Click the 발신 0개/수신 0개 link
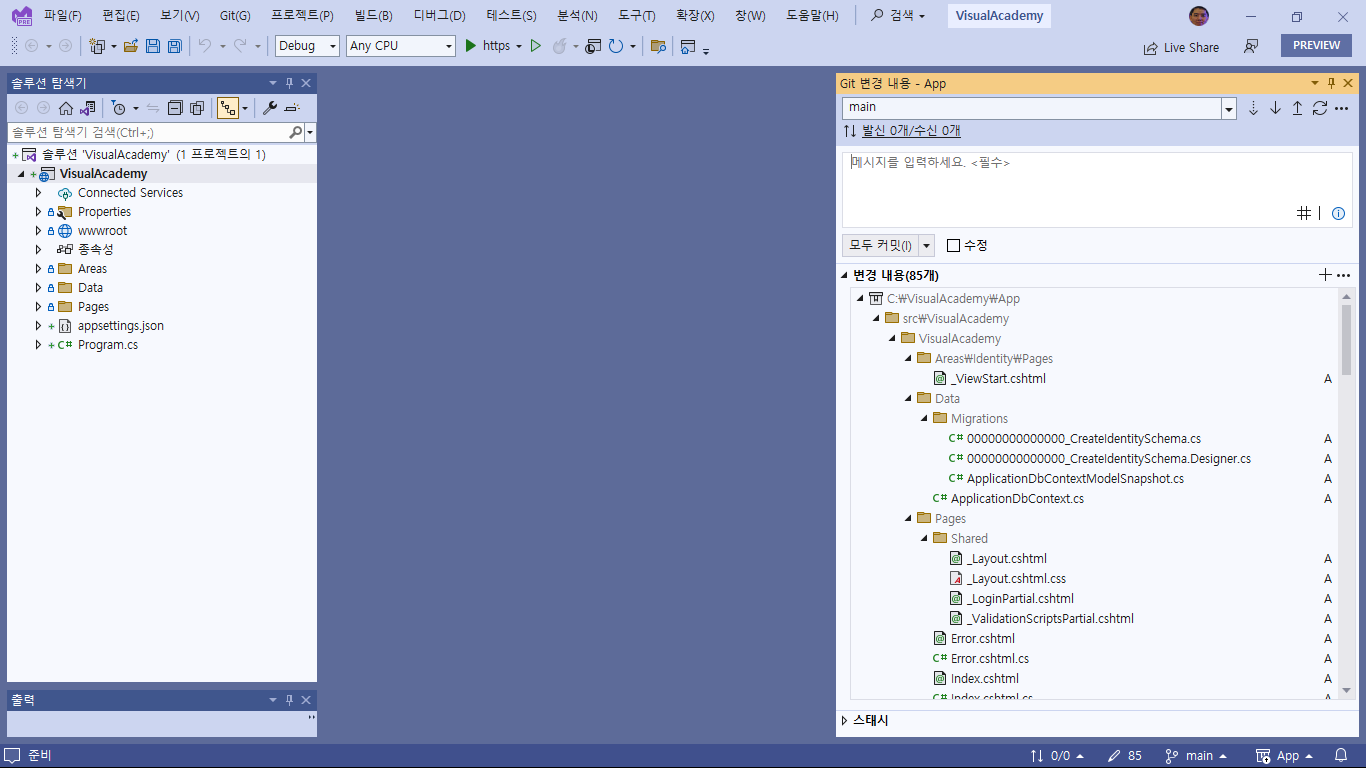Viewport: 1366px width, 768px height. (x=910, y=131)
